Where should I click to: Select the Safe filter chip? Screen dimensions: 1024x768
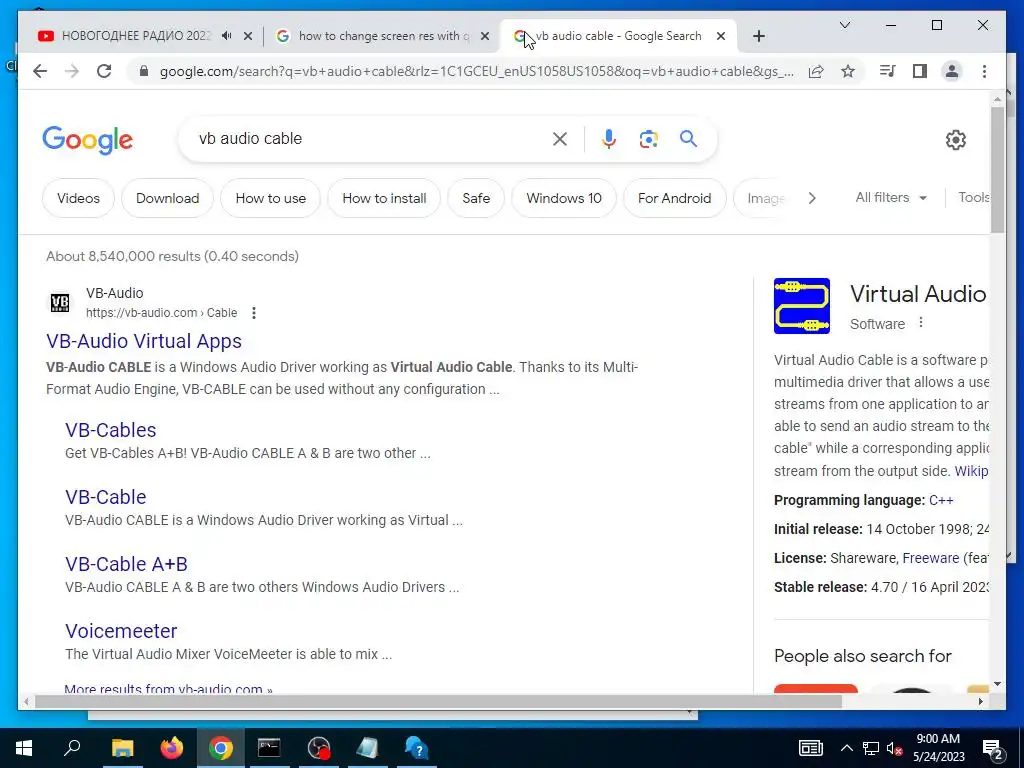[476, 198]
